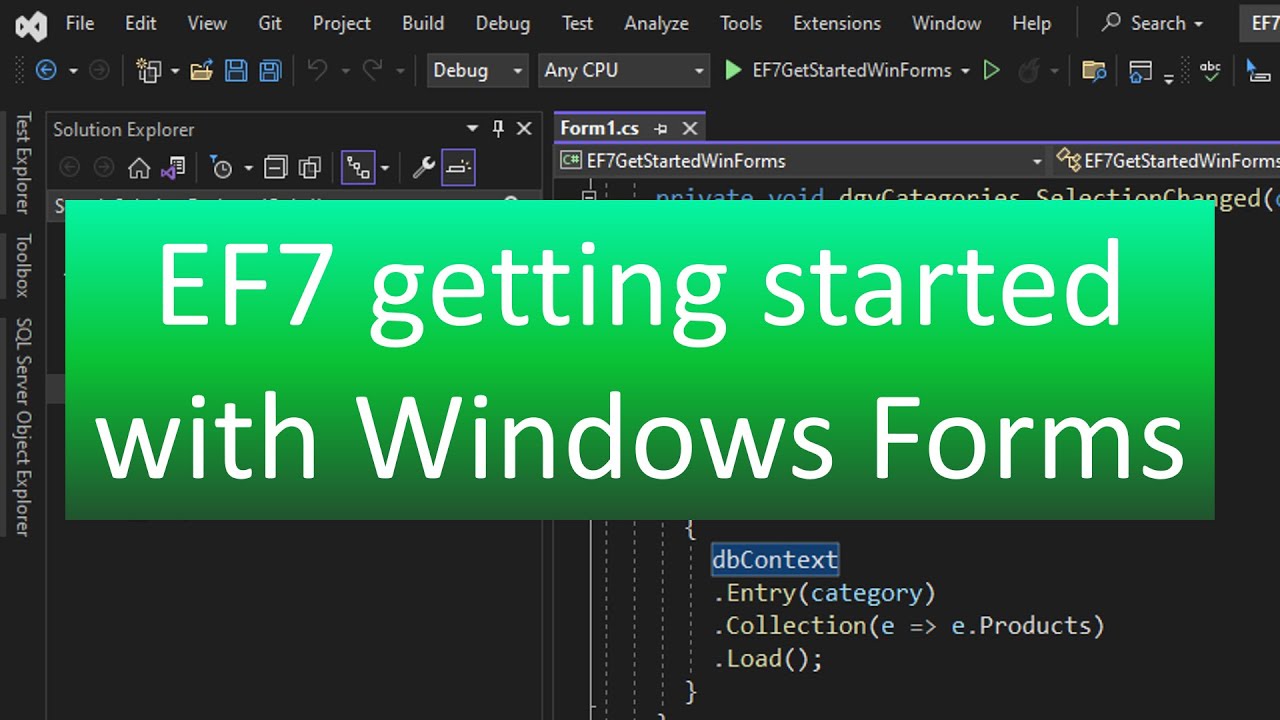This screenshot has width=1280, height=720.
Task: Click the Pending Changes Filter clock icon
Action: pos(221,167)
